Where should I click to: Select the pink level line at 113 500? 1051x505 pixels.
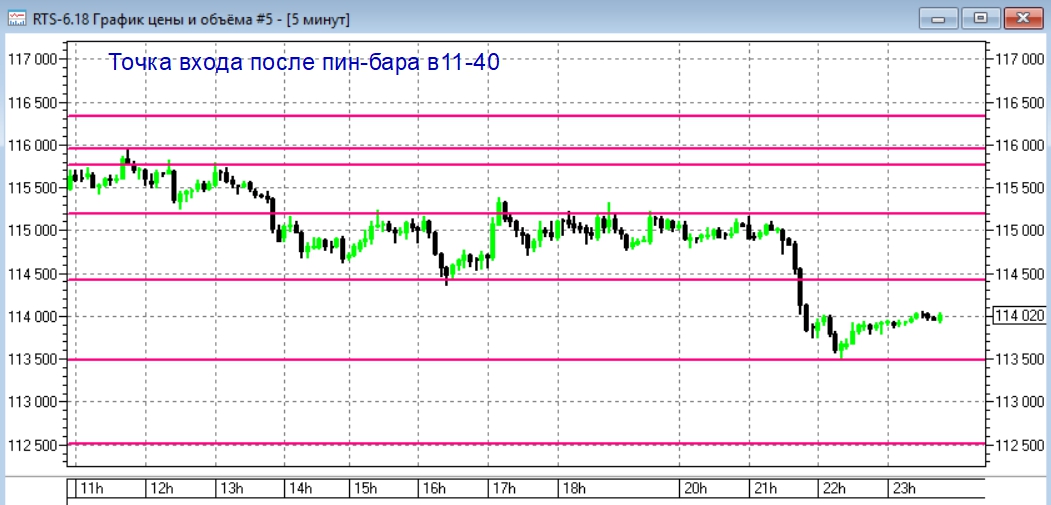[526, 359]
